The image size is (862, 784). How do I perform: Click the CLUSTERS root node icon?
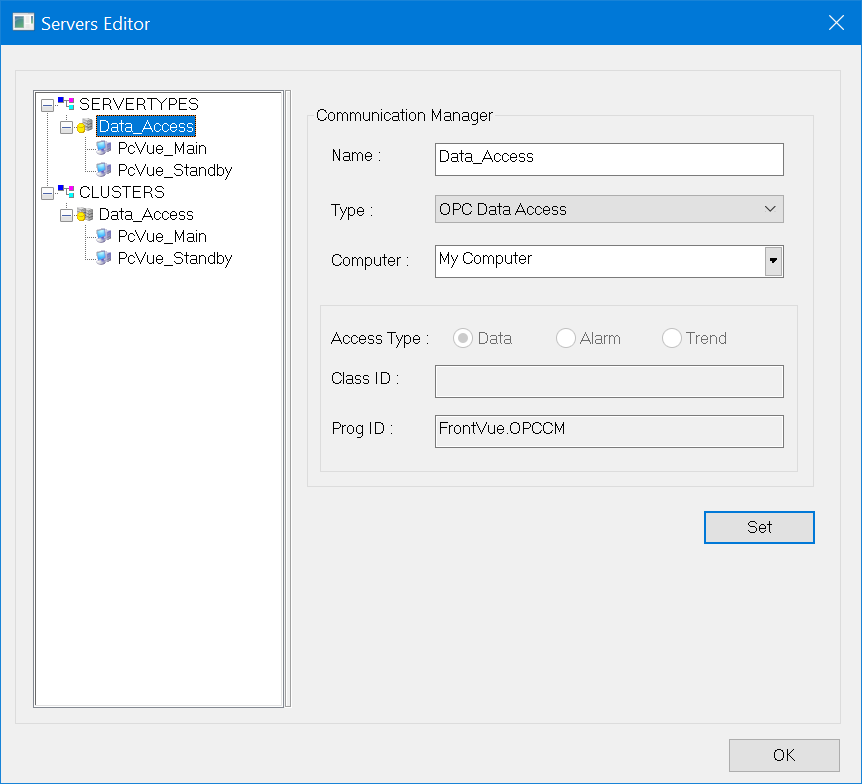(x=66, y=192)
